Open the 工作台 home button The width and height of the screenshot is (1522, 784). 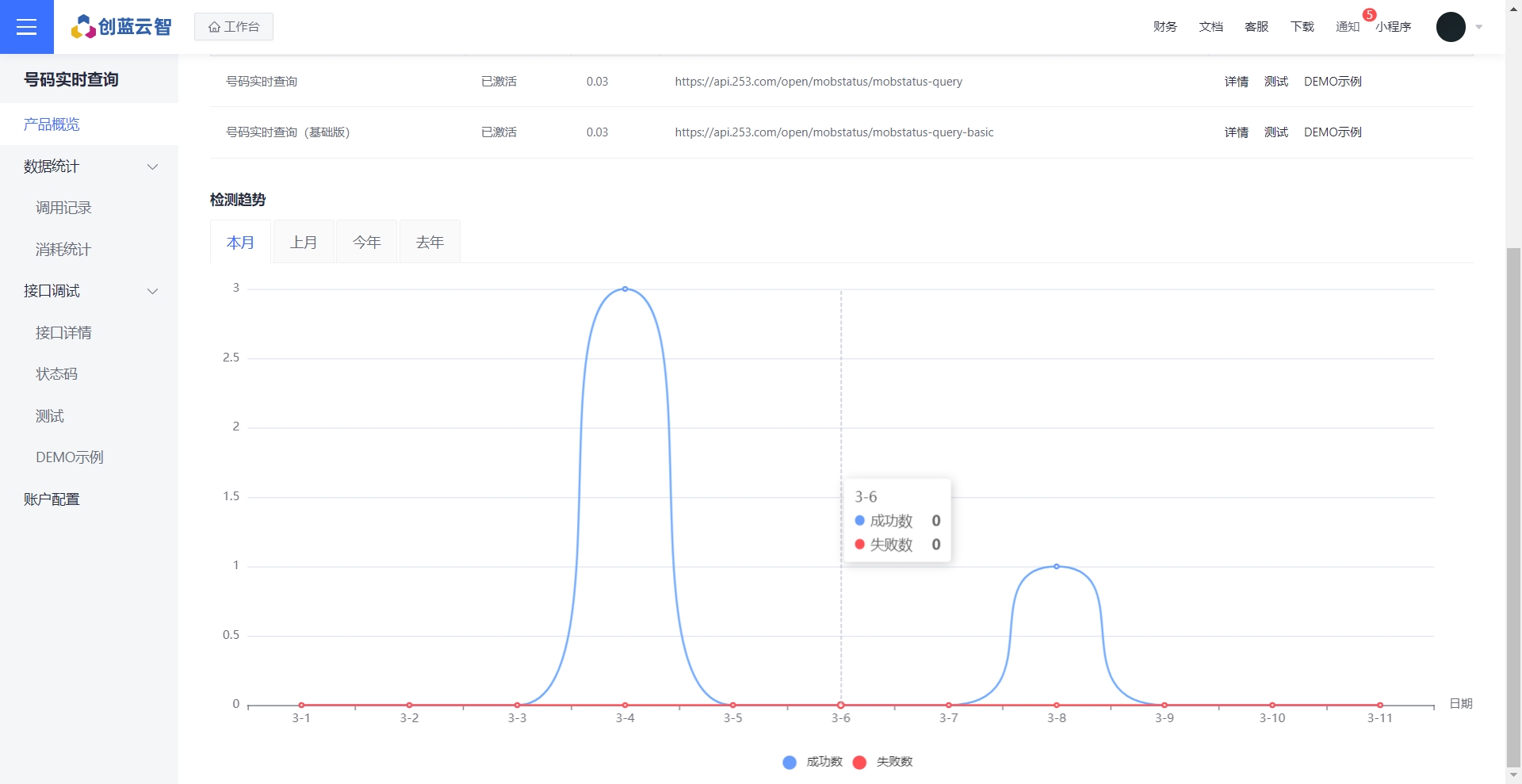coord(234,27)
